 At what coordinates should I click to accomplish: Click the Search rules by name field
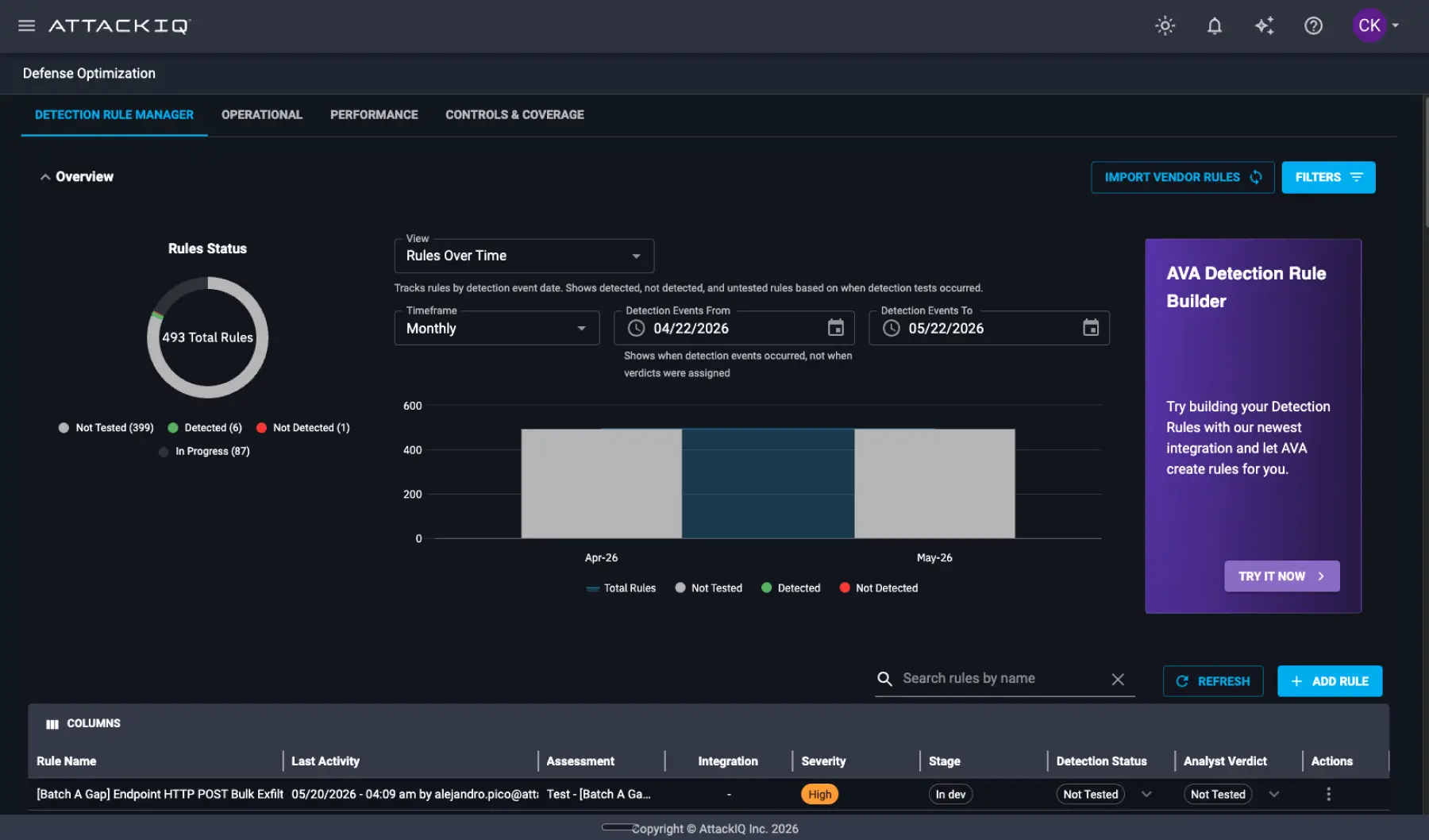1004,679
